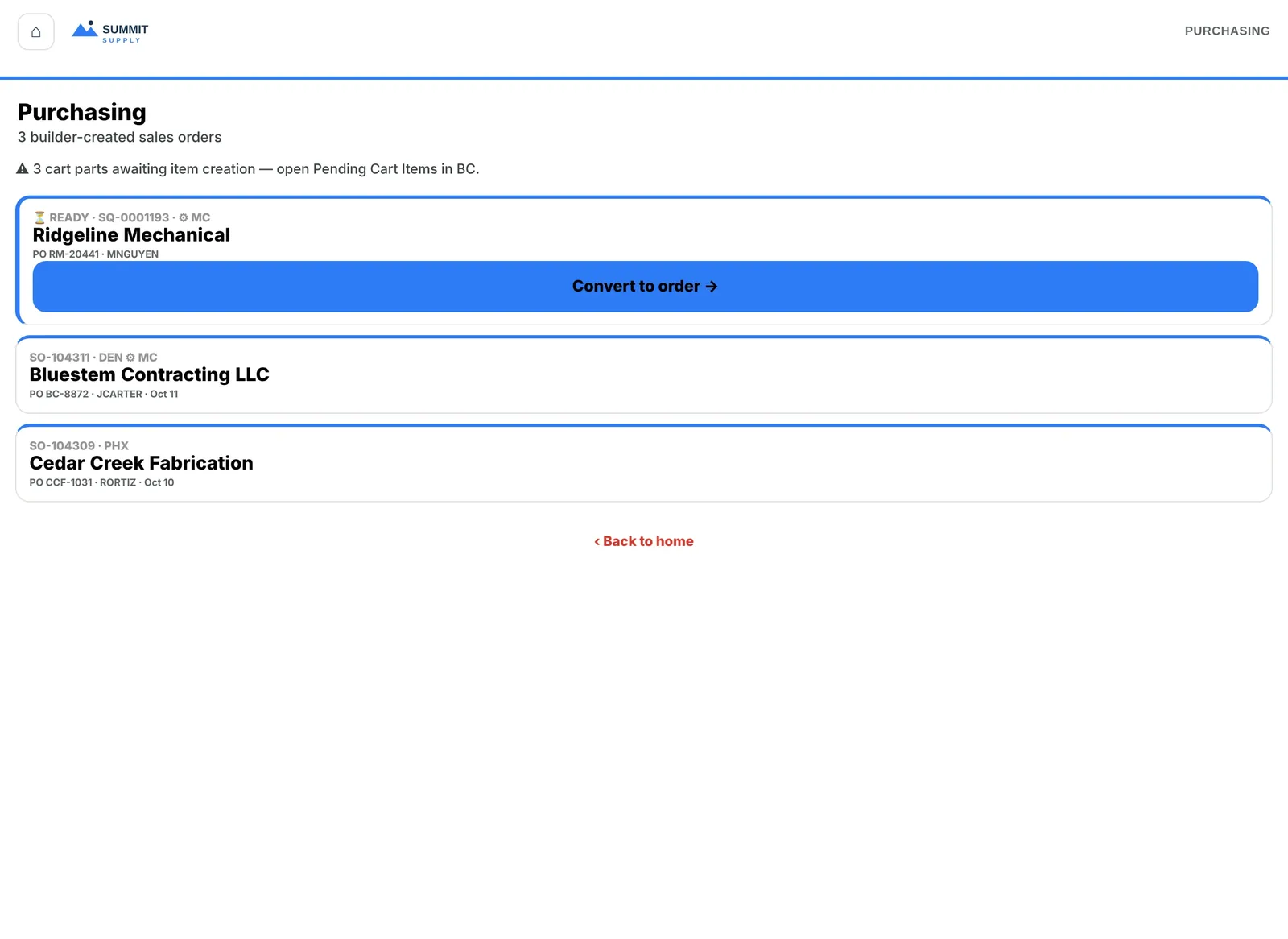
Task: Convert Ridgeline Mechanical quote to order
Action: 645,287
